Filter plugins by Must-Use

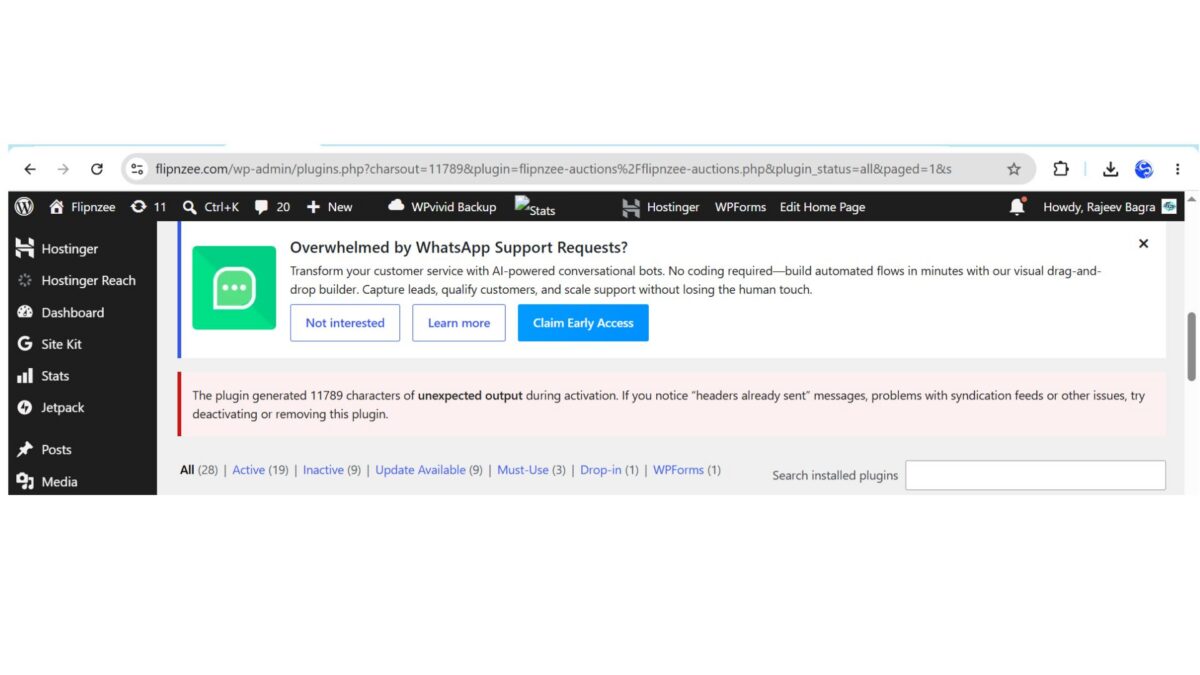[523, 470]
